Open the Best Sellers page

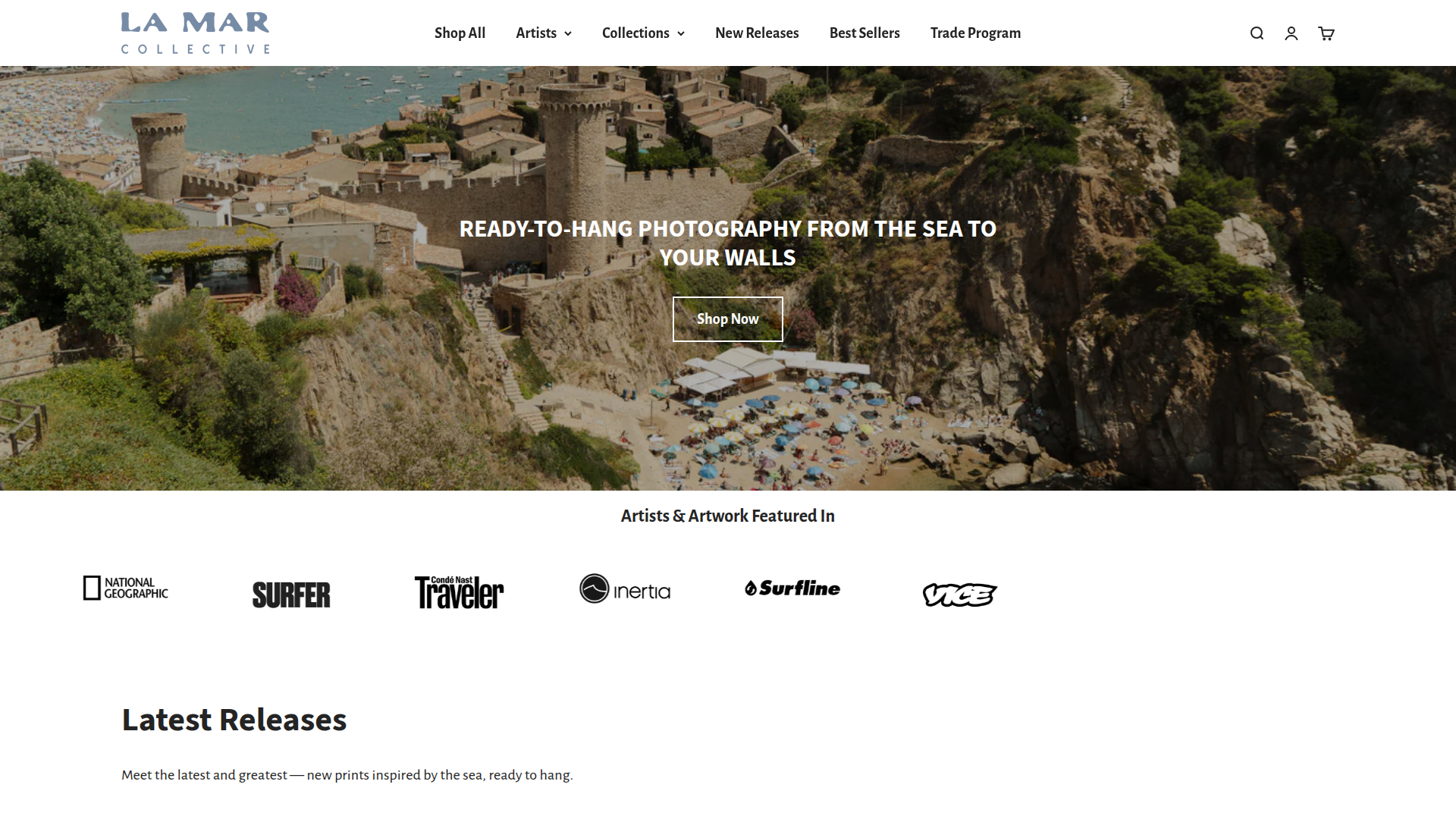point(864,33)
